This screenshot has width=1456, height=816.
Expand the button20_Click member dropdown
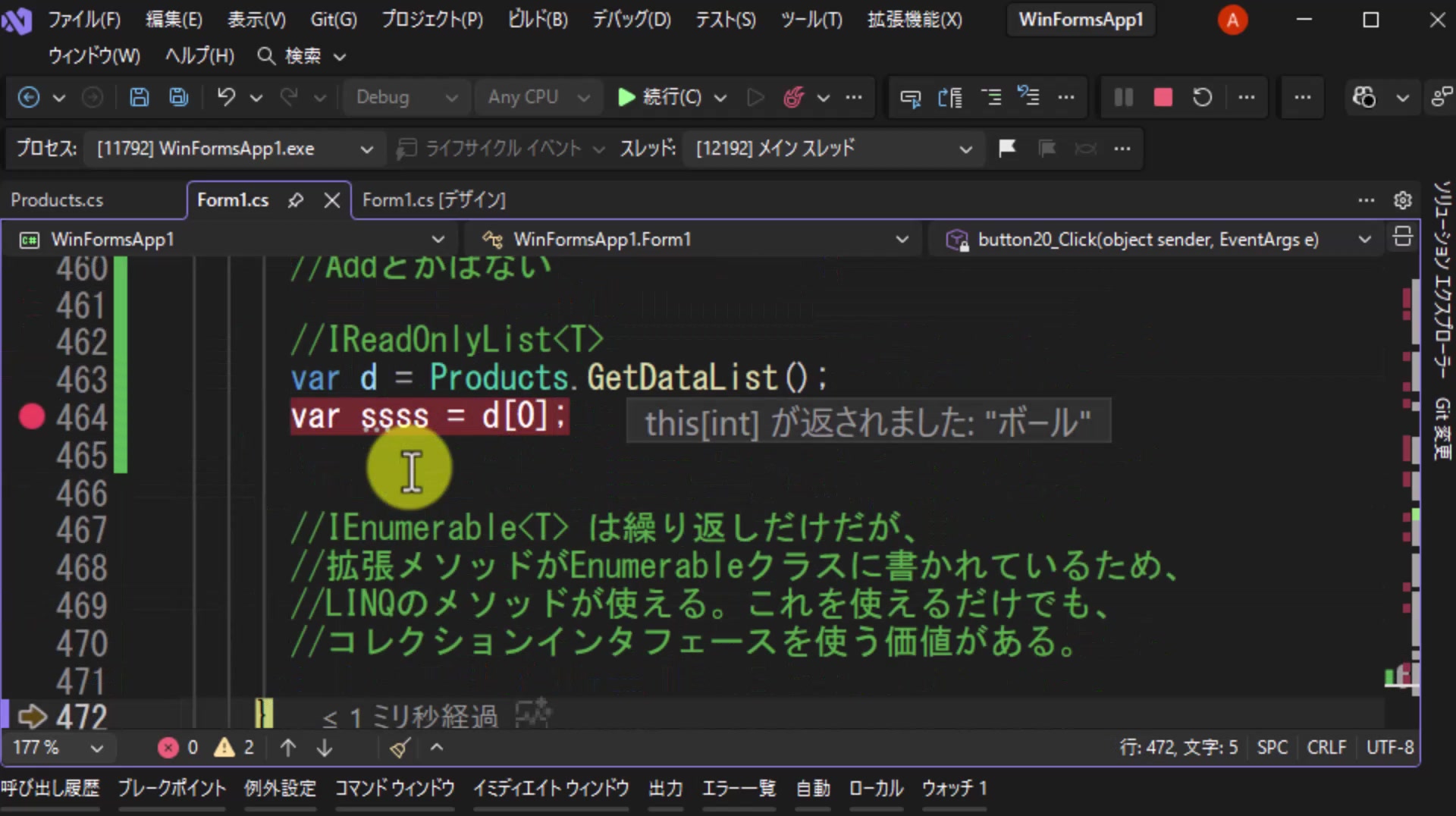(x=1157, y=240)
